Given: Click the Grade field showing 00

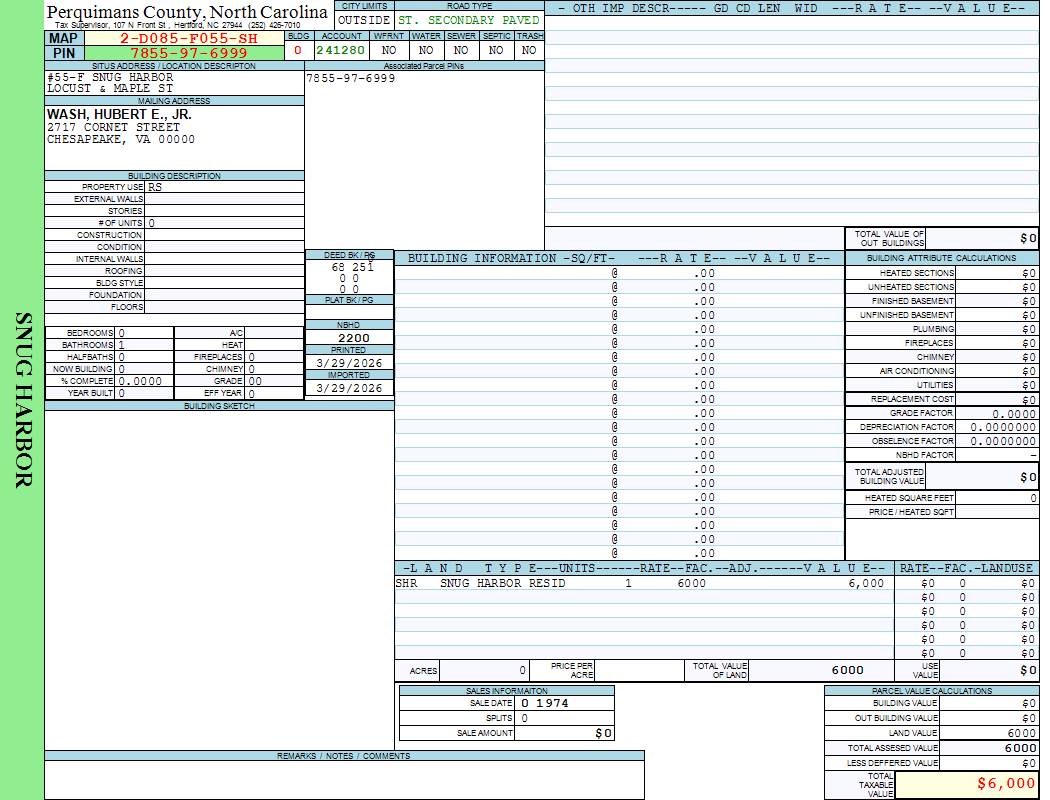Looking at the screenshot, I should tap(273, 381).
